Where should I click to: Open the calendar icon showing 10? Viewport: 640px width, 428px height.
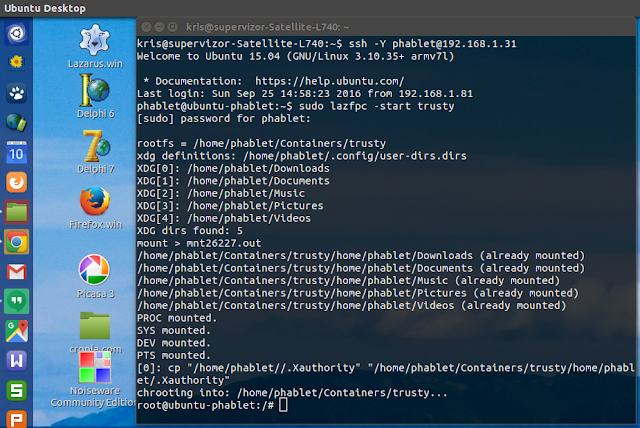(16, 152)
